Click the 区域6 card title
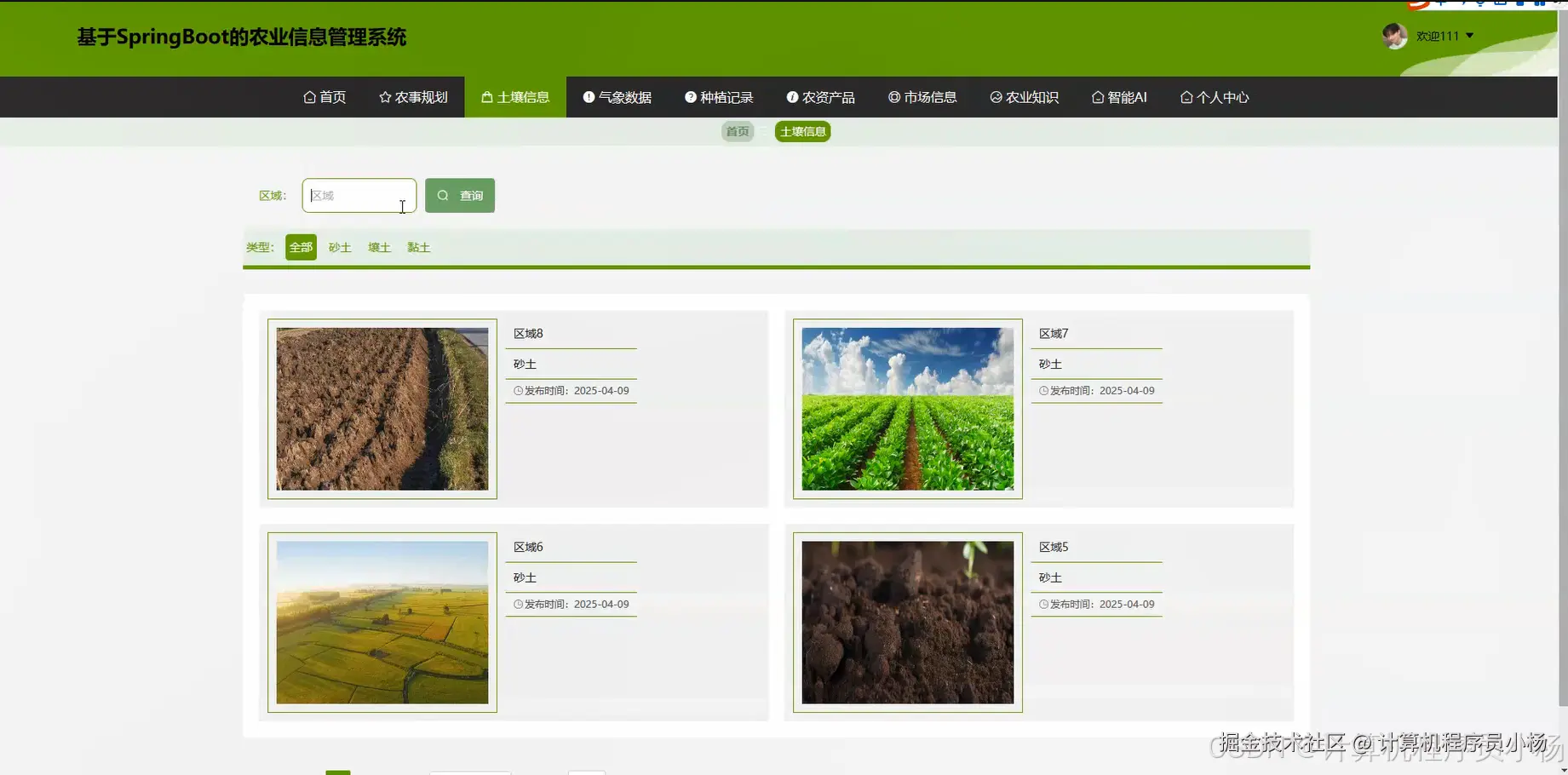1568x775 pixels. pos(528,547)
